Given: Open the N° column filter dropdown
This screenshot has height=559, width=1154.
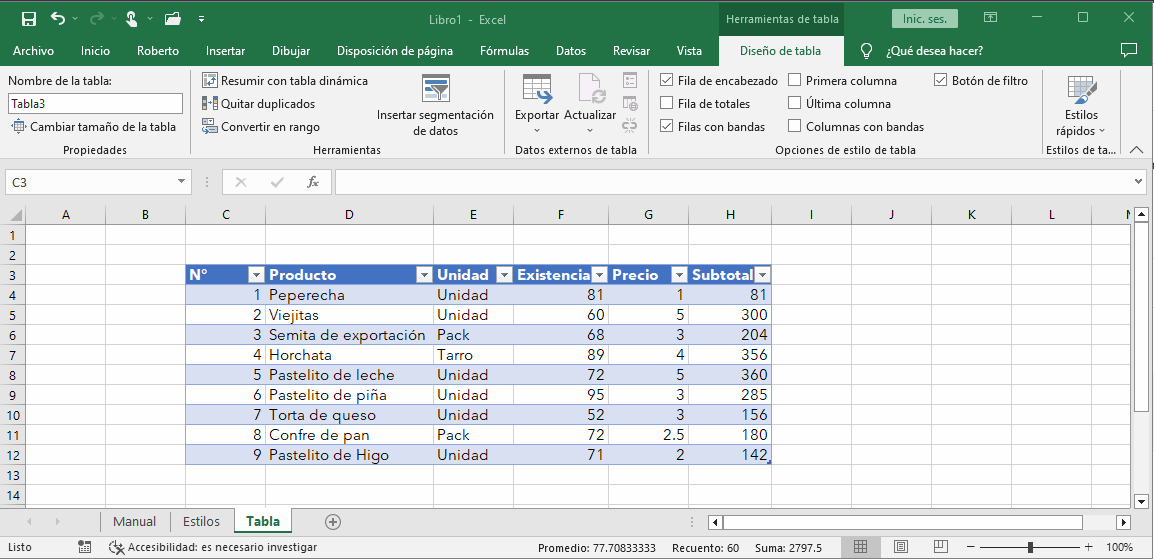Looking at the screenshot, I should pyautogui.click(x=256, y=275).
